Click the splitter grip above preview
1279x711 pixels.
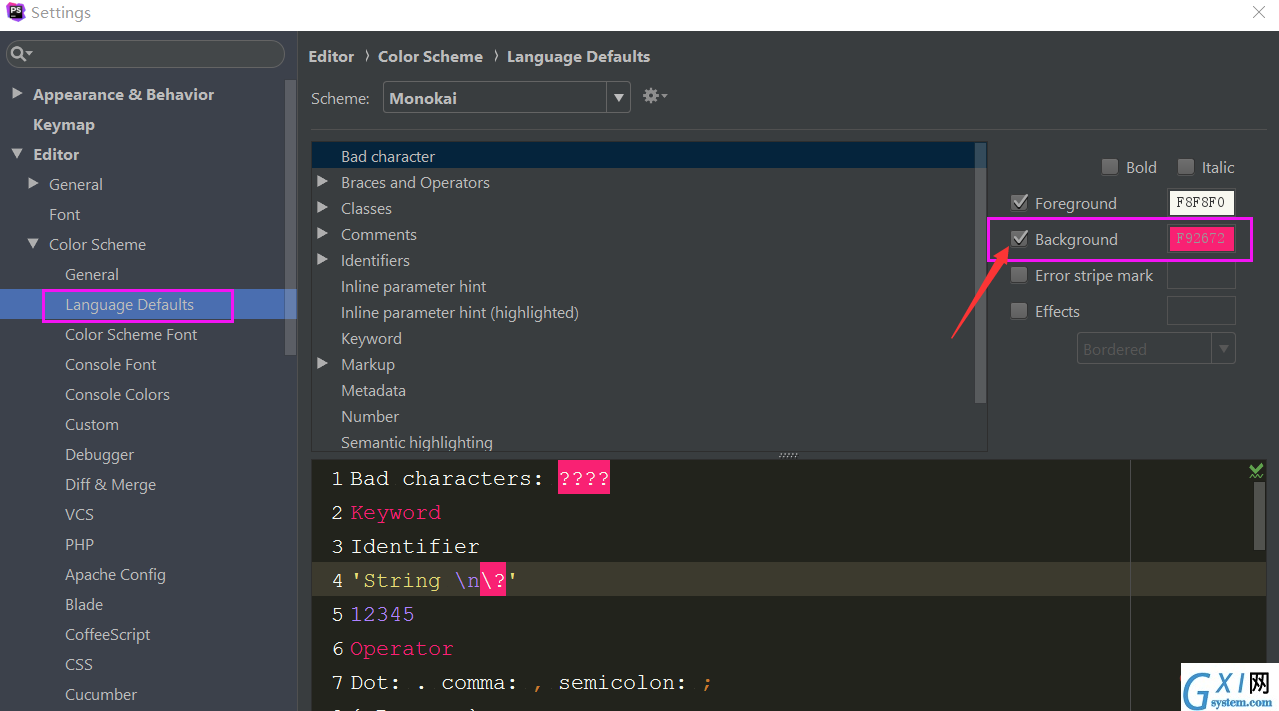788,455
